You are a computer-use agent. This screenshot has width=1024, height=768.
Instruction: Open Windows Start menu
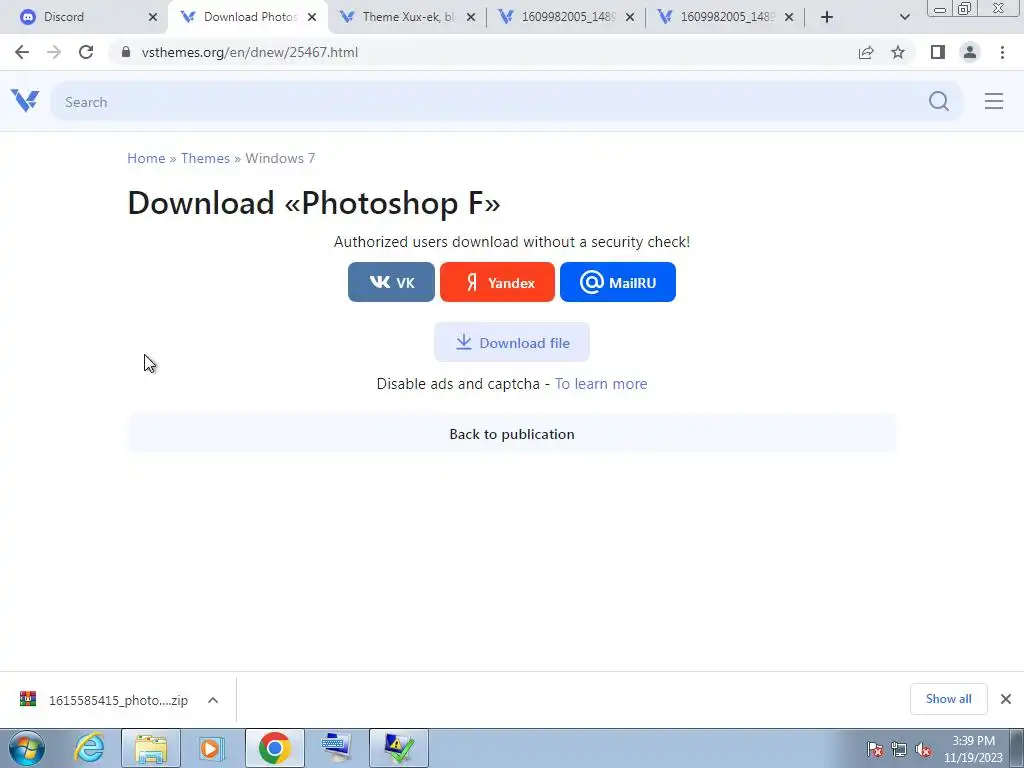(27, 748)
